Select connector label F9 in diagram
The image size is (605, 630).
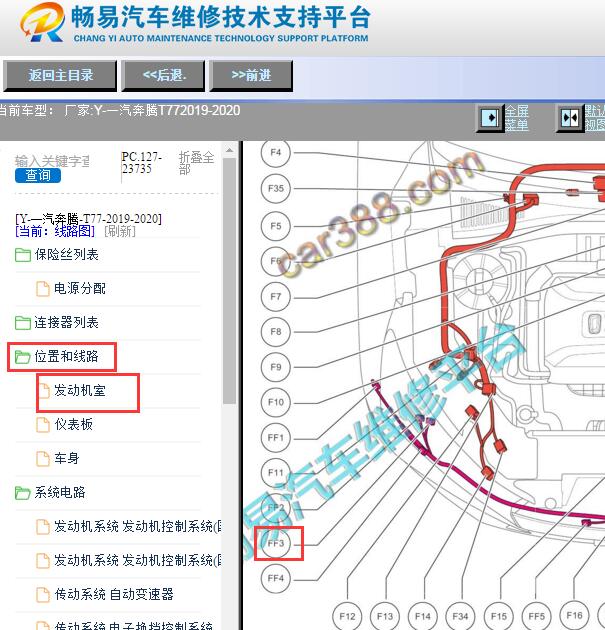[276, 367]
